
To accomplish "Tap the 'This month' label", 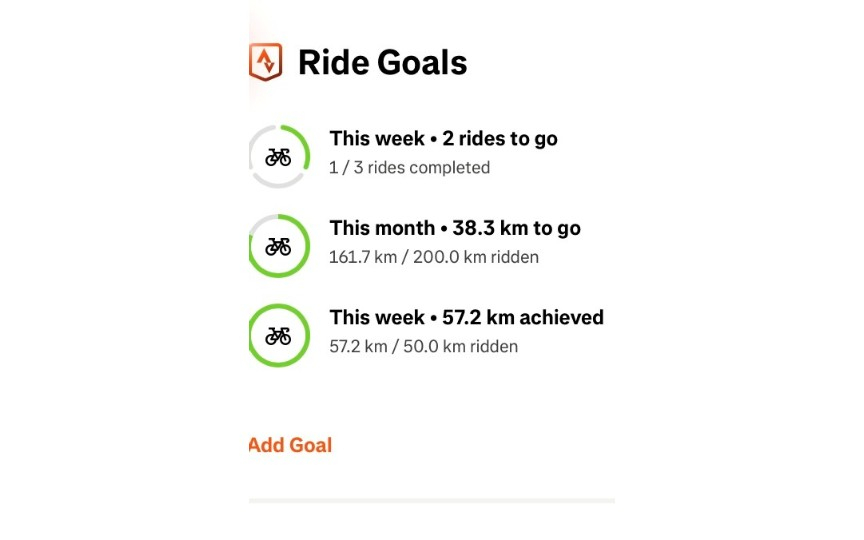I will click(x=379, y=228).
